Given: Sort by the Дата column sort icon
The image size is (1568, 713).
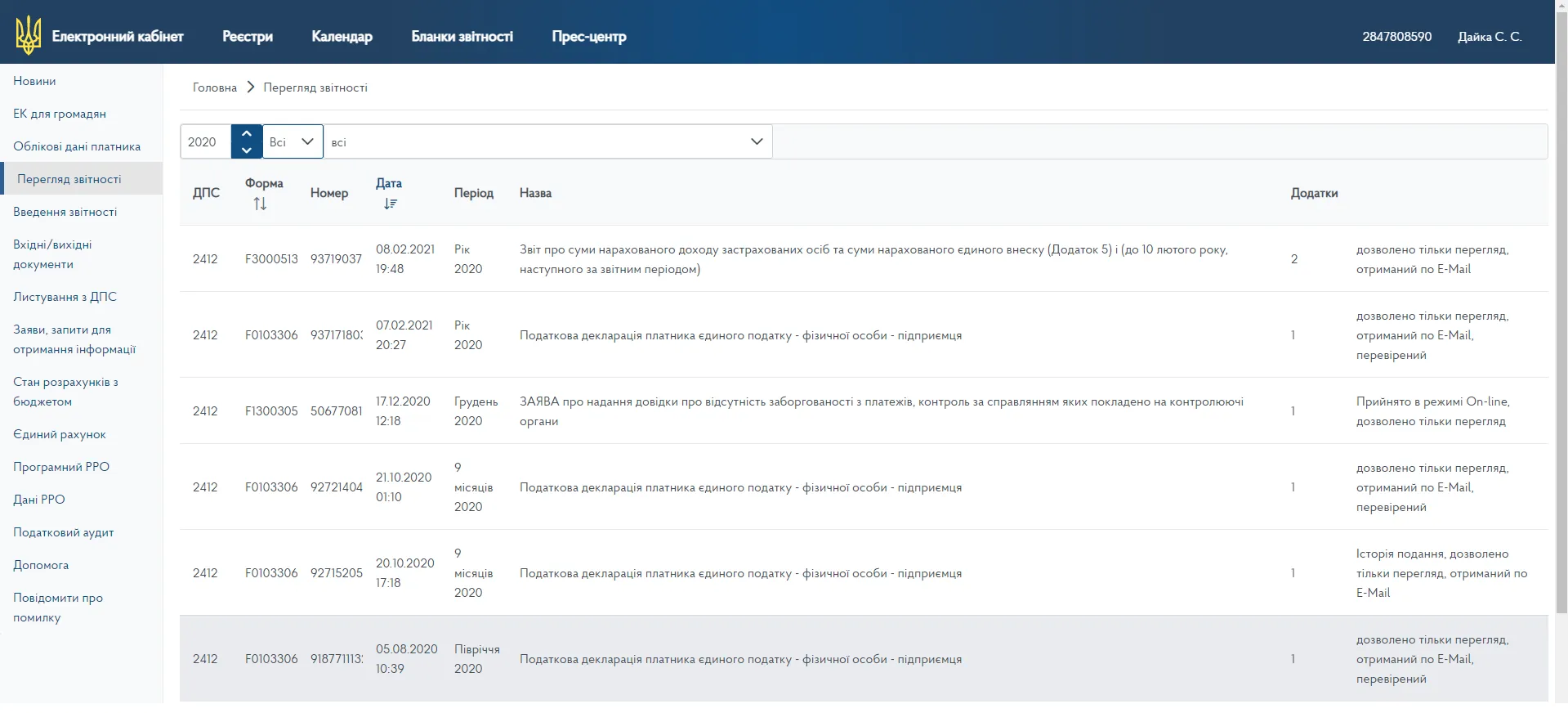Looking at the screenshot, I should [x=391, y=204].
